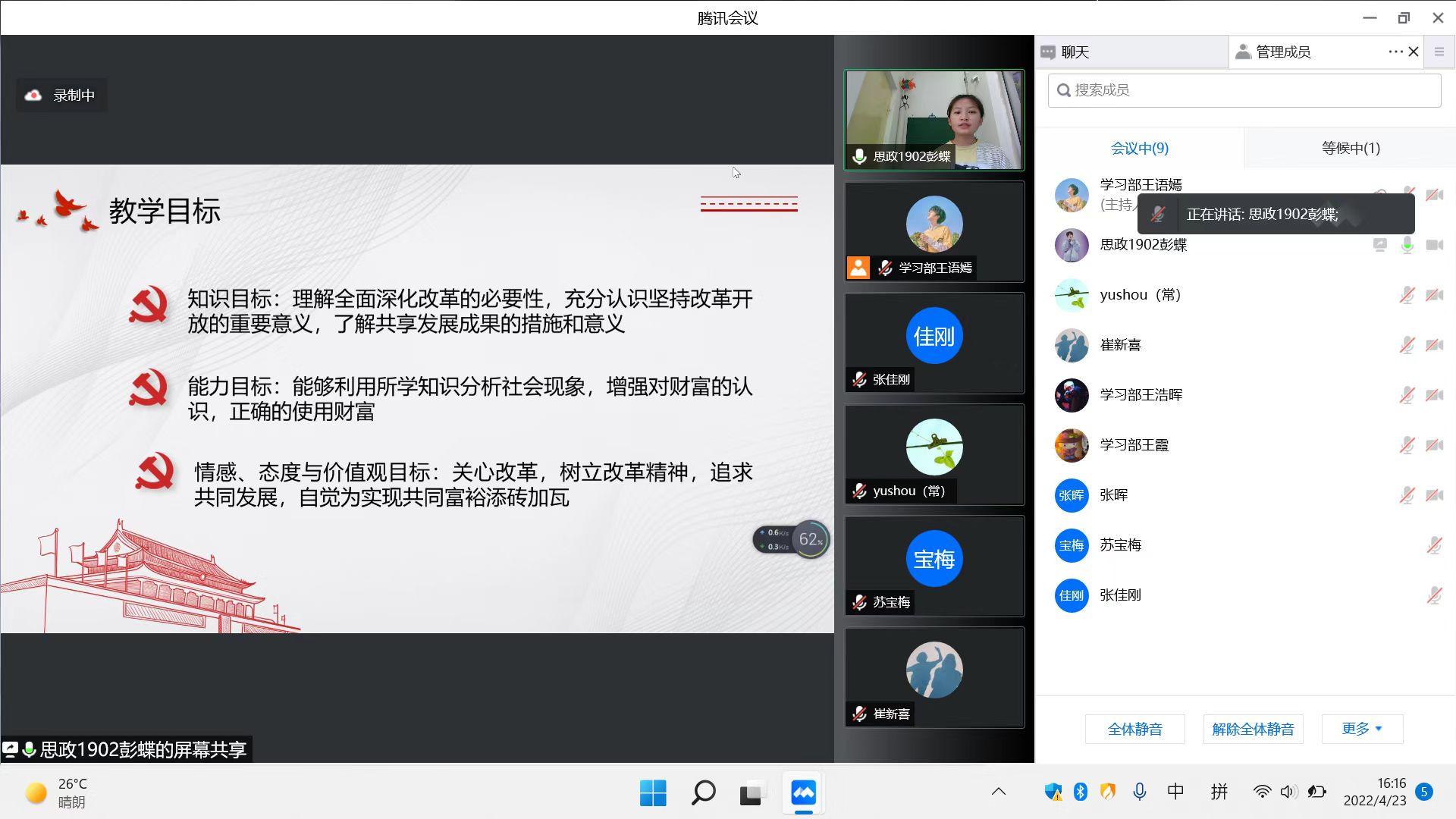Open Tencent Meeting icon in taskbar
The width and height of the screenshot is (1456, 819).
803,793
